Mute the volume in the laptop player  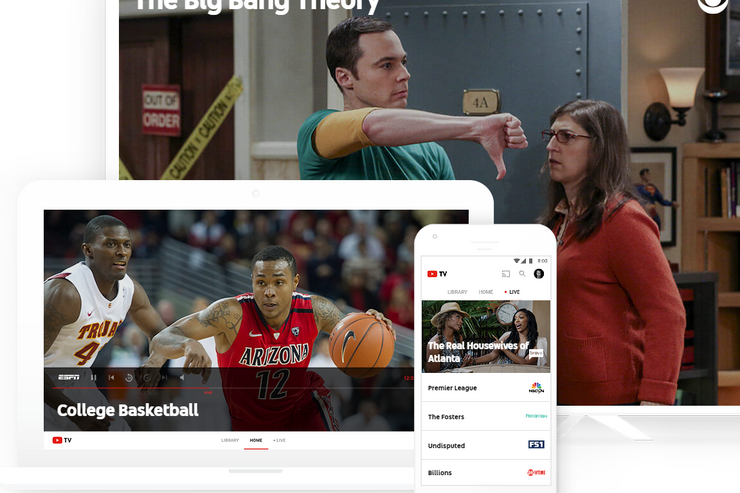182,377
